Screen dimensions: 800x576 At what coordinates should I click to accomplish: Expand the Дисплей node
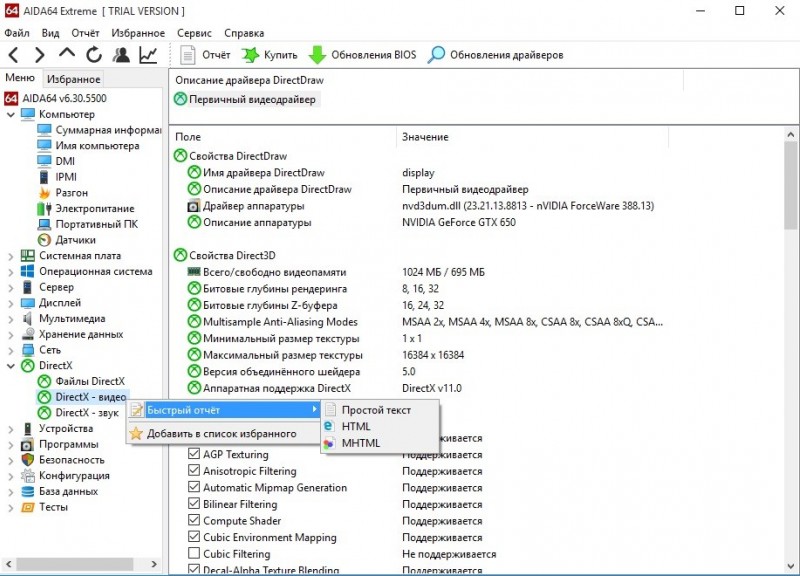(x=11, y=304)
